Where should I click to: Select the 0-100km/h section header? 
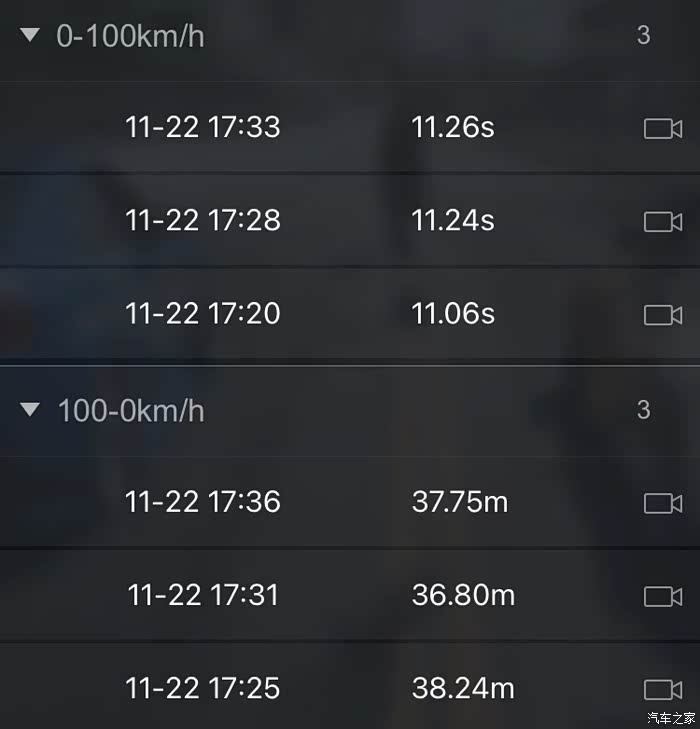[x=131, y=37]
